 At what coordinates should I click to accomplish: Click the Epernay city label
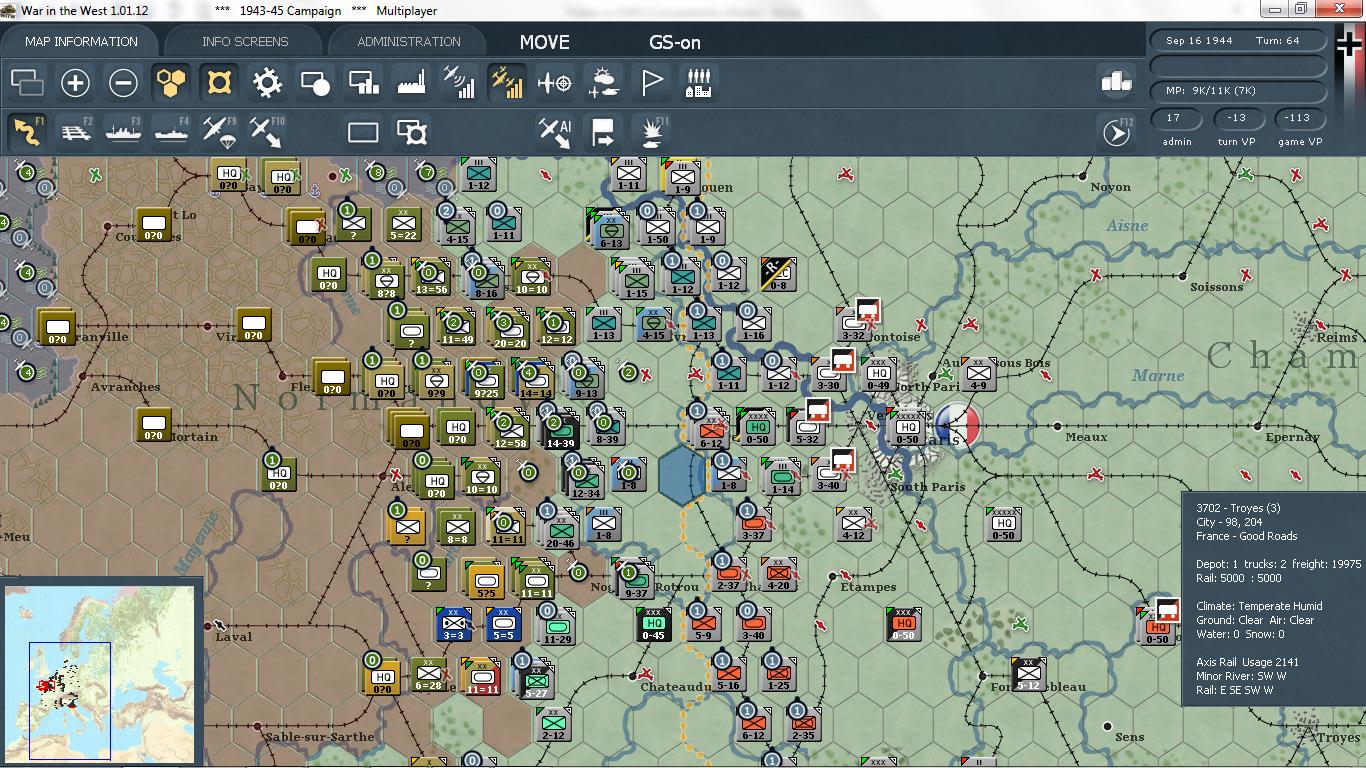pyautogui.click(x=1292, y=437)
